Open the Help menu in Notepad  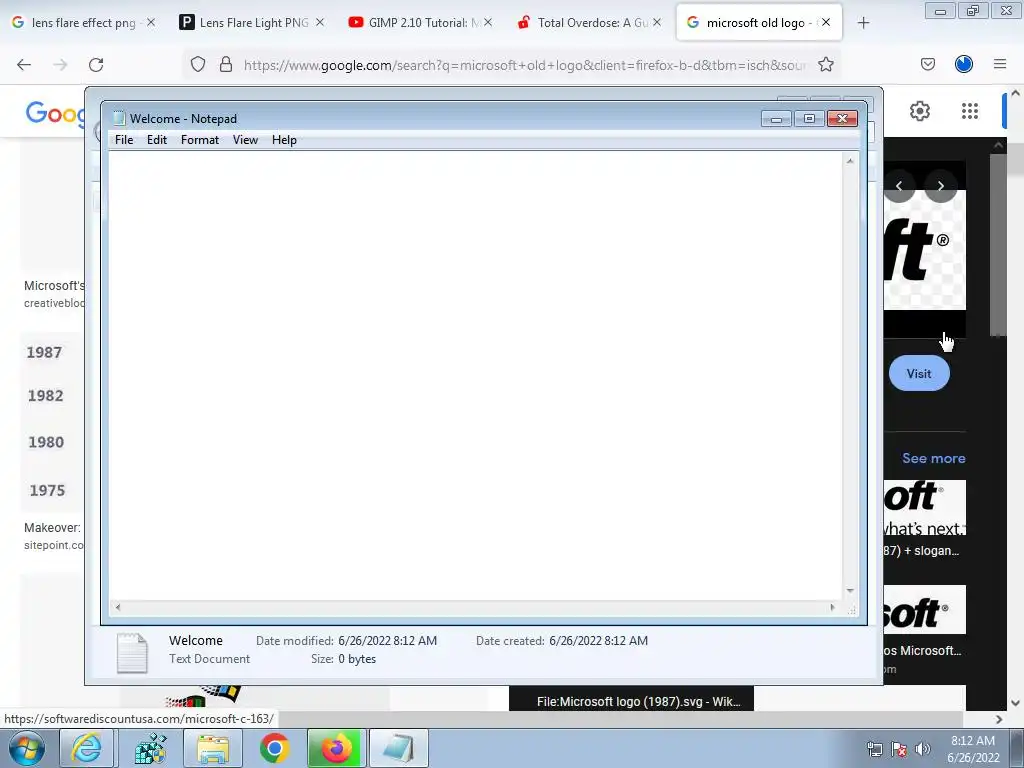click(x=284, y=140)
